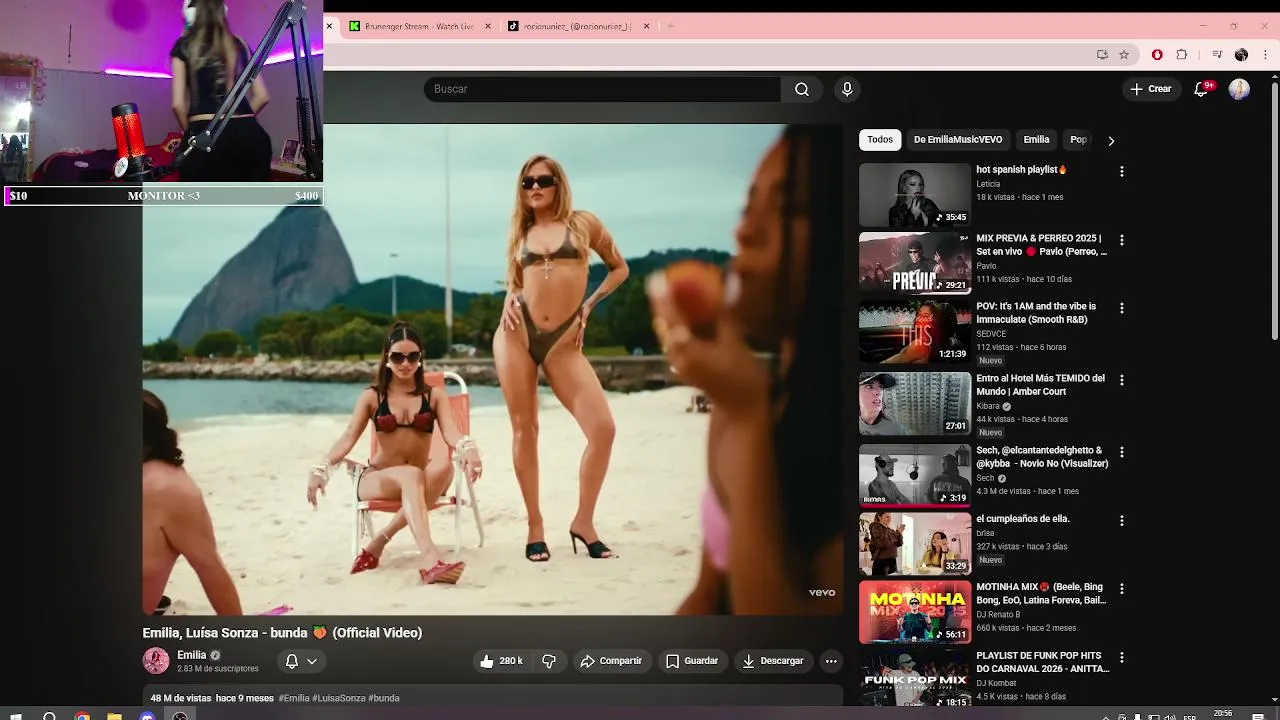
Task: Expand the subscription notification dropdown arrow
Action: 312,661
